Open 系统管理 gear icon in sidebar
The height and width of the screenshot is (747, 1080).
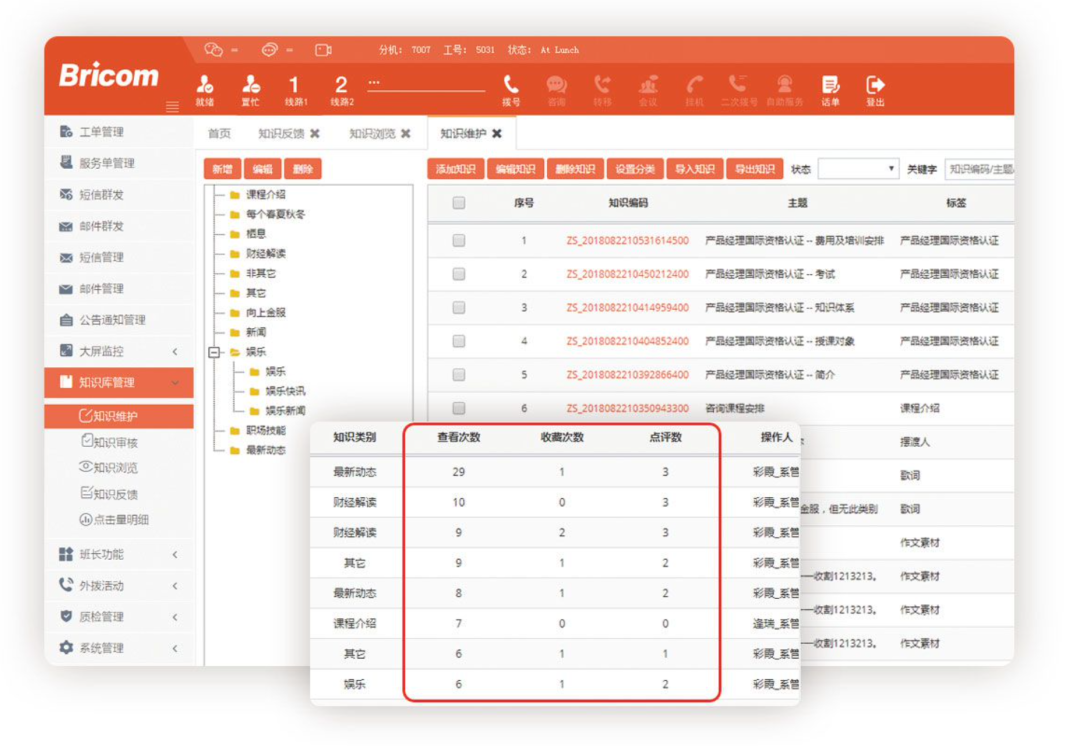(66, 648)
